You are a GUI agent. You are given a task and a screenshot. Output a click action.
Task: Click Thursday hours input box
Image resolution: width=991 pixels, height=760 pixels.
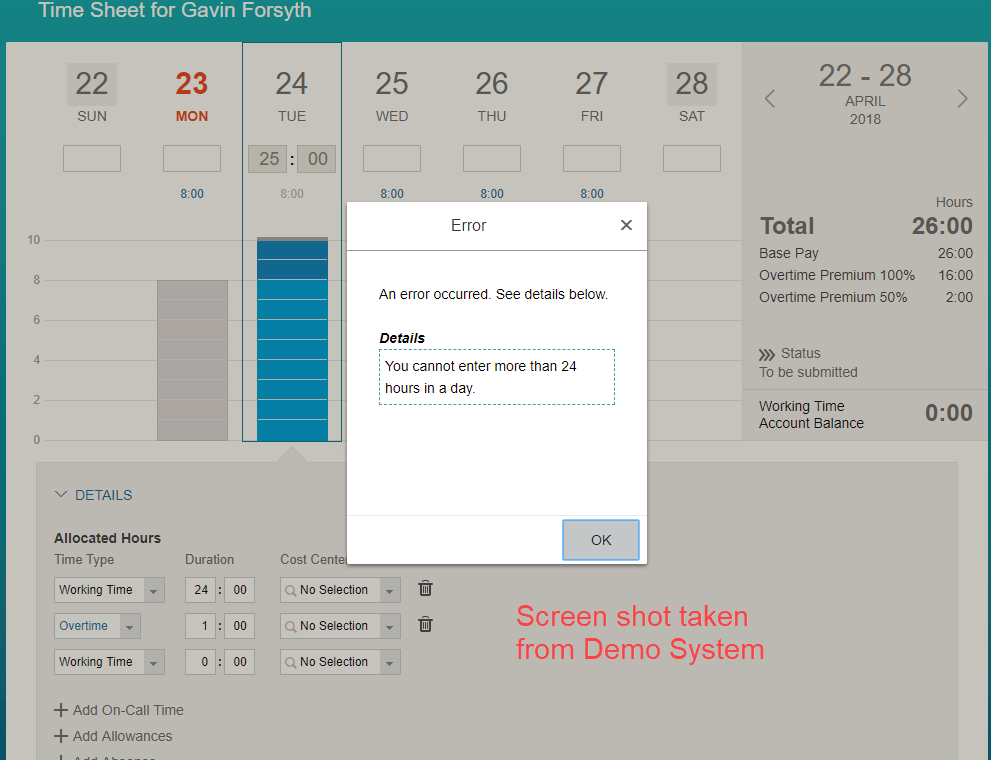coord(492,159)
